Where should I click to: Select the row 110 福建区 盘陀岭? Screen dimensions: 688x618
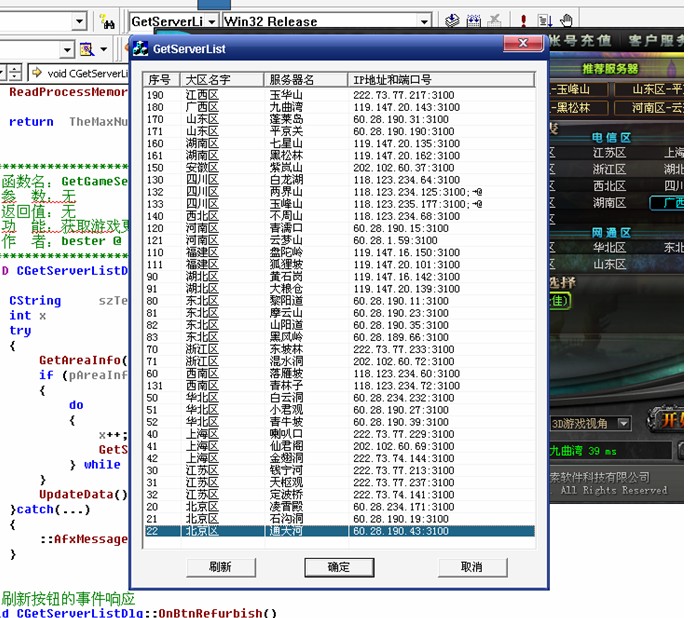339,252
